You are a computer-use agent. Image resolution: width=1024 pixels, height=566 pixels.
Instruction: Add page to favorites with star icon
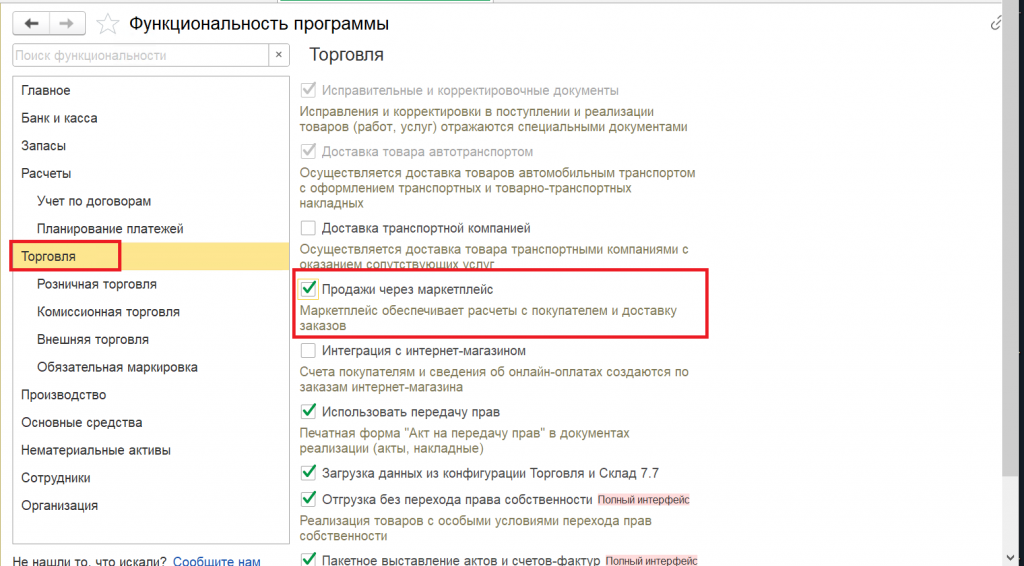pos(107,25)
